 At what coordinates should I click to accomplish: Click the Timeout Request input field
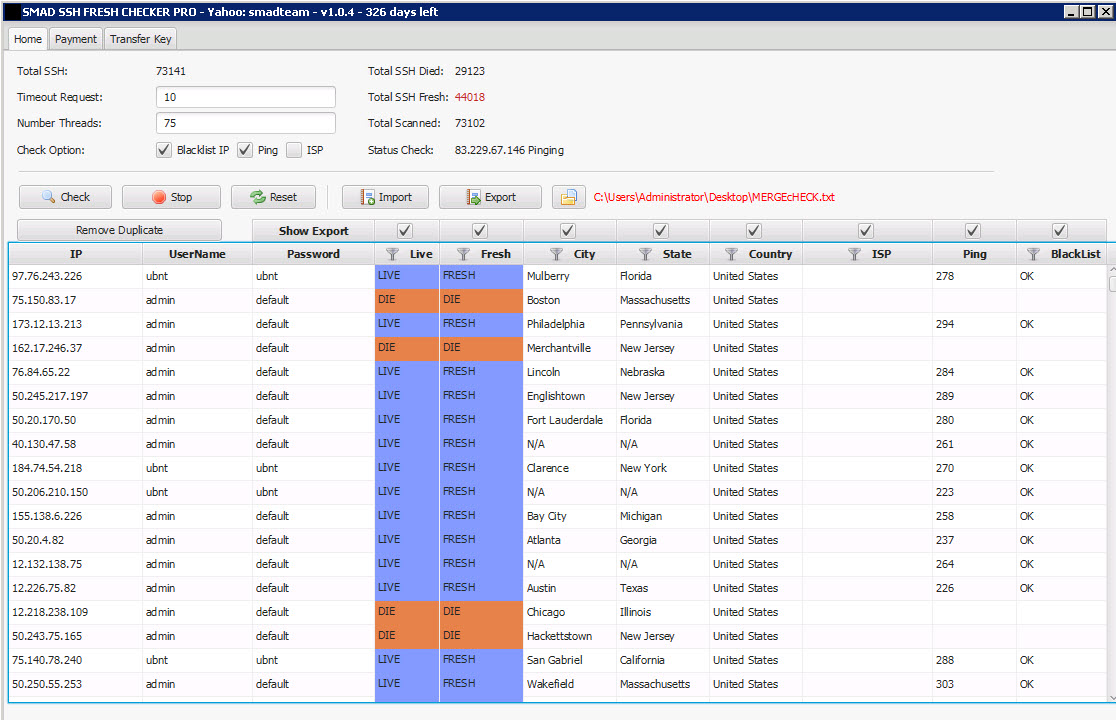(245, 97)
